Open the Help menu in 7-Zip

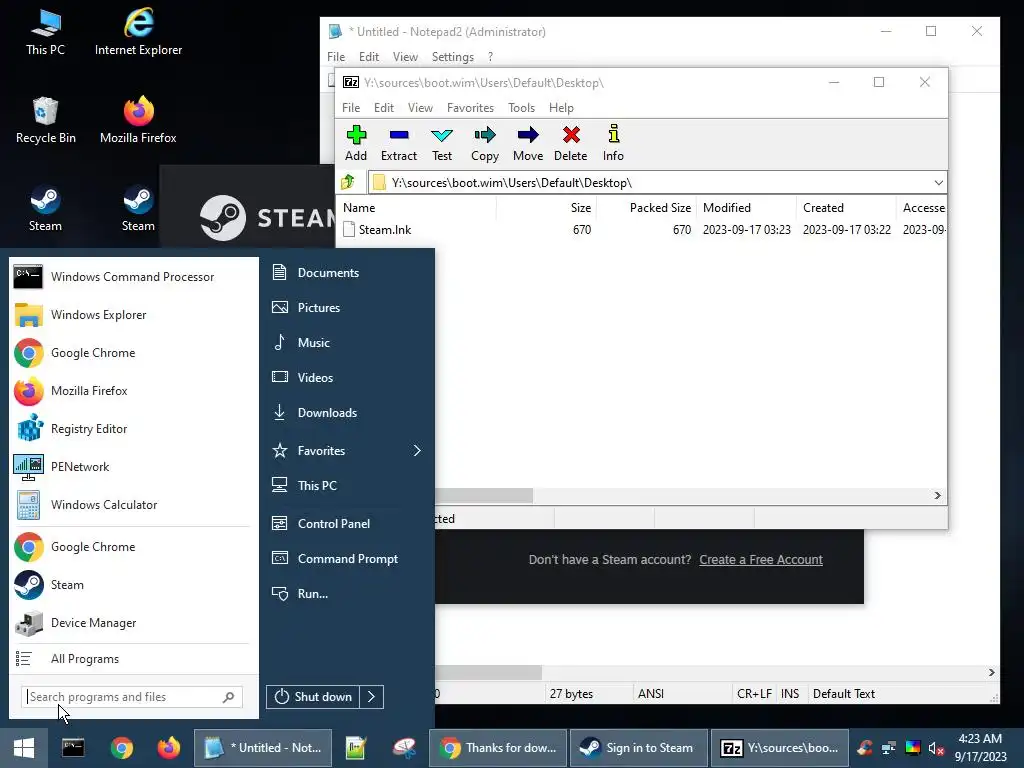(x=561, y=108)
